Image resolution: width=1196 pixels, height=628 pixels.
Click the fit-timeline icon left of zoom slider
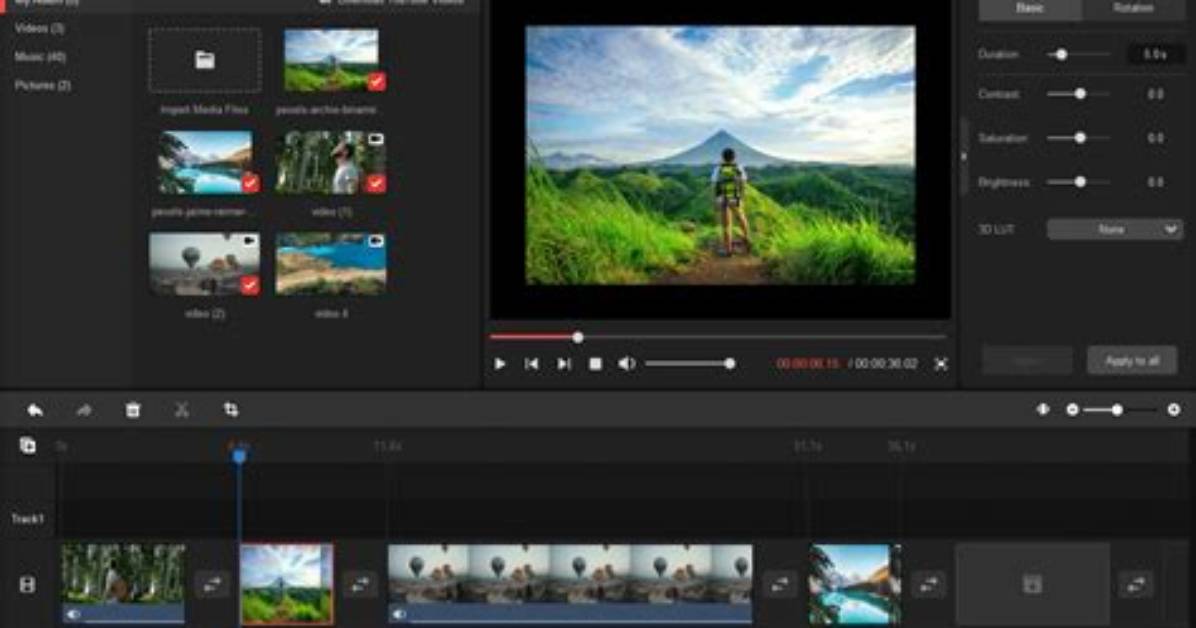[x=1043, y=410]
